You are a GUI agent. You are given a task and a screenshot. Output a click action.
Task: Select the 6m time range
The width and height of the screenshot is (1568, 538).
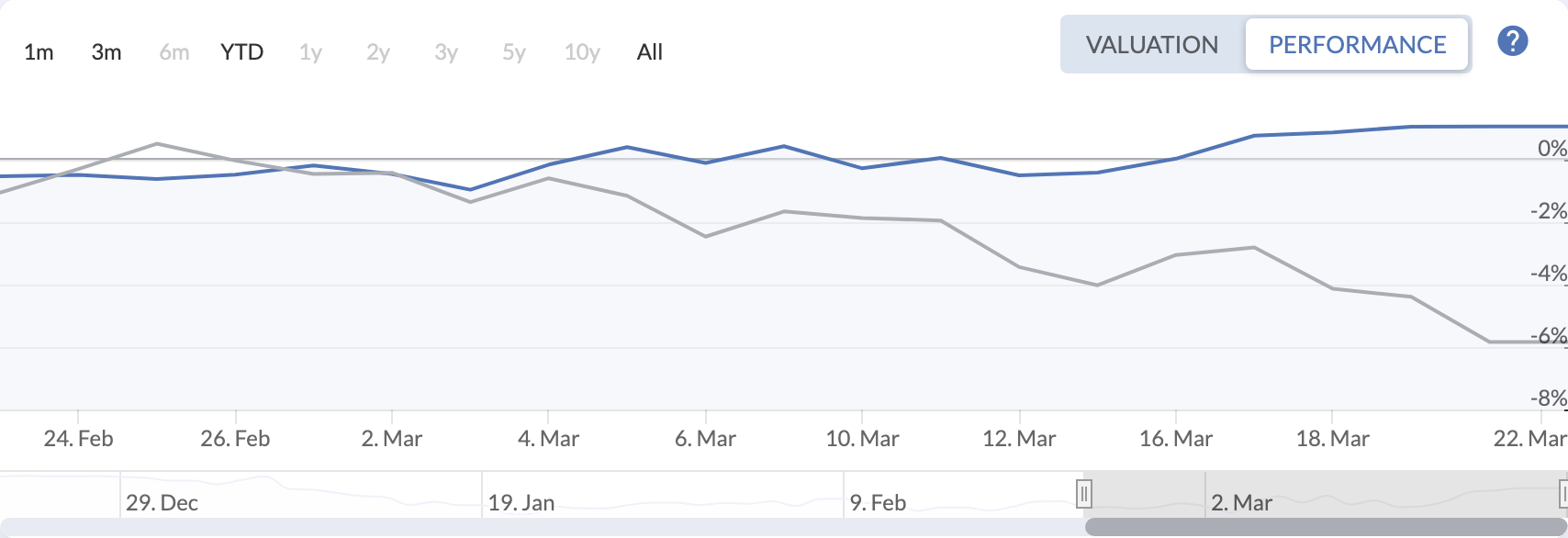point(174,52)
